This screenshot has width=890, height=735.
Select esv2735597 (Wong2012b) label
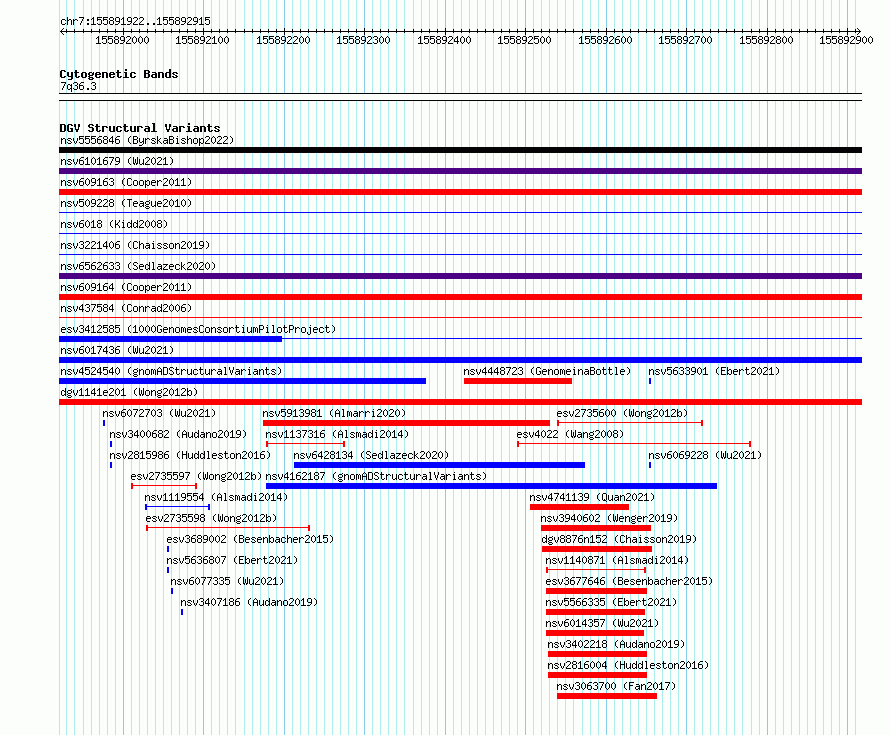pyautogui.click(x=196, y=476)
